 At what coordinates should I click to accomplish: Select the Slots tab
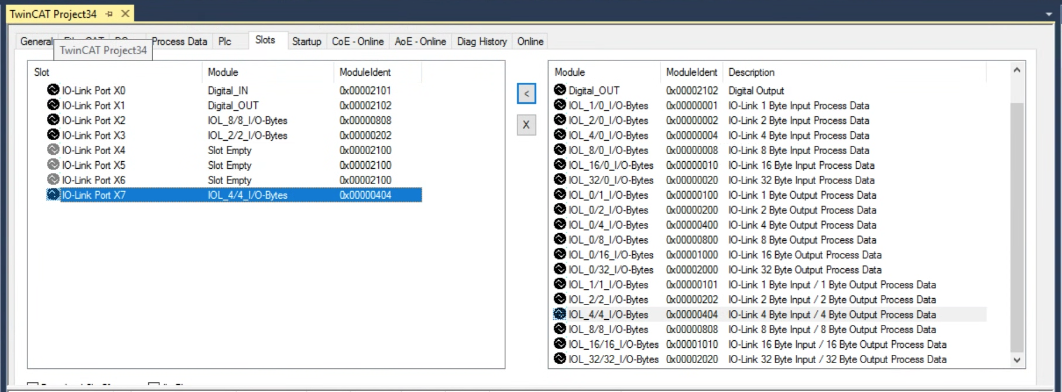coord(266,40)
